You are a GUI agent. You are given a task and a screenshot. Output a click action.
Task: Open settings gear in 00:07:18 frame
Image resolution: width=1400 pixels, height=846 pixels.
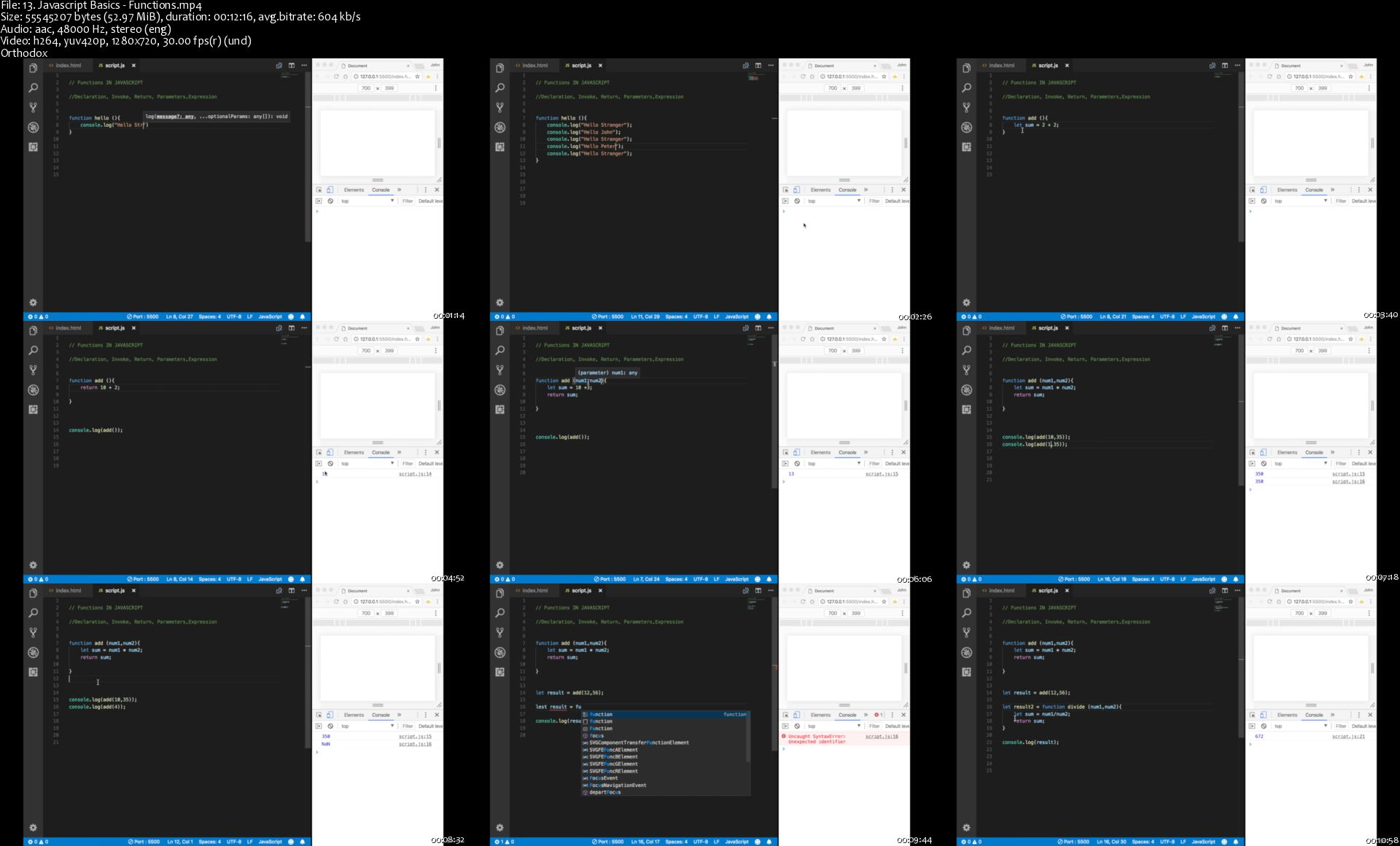point(966,564)
